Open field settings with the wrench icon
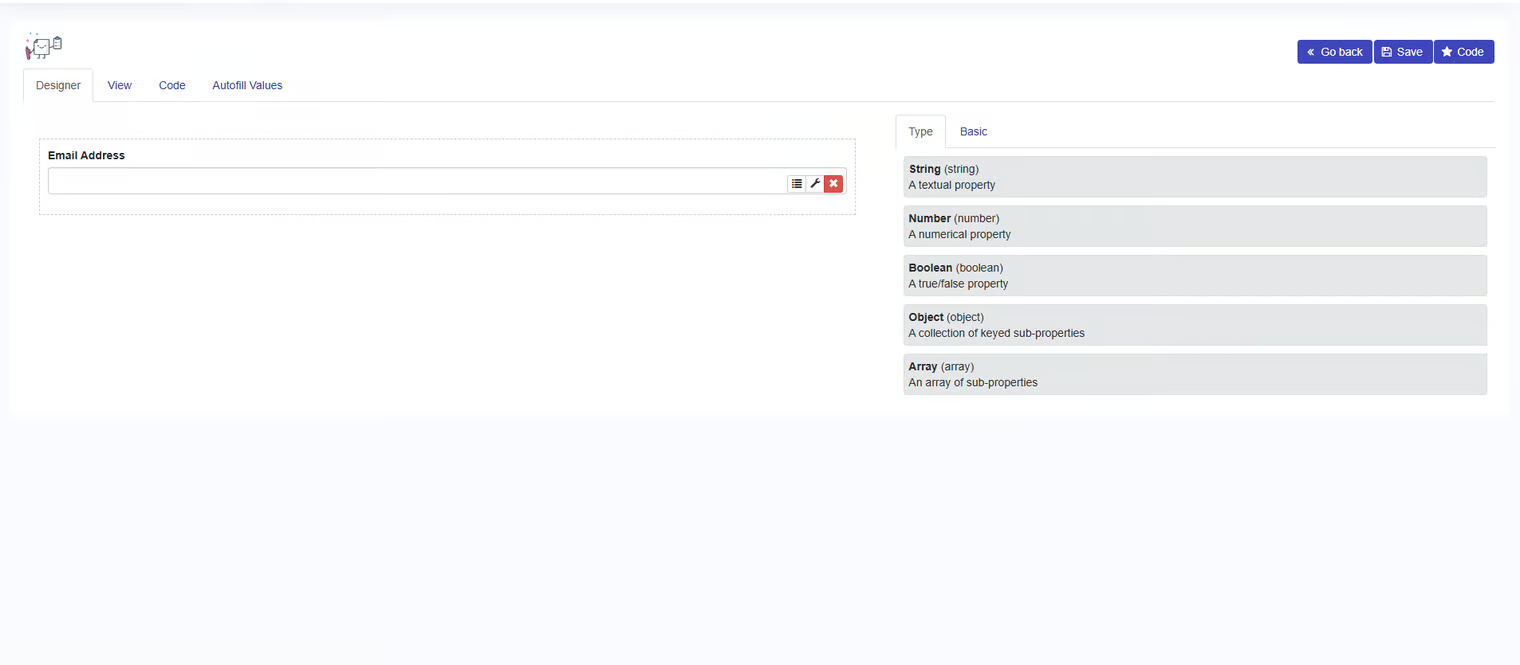This screenshot has height=665, width=1520. pos(815,183)
